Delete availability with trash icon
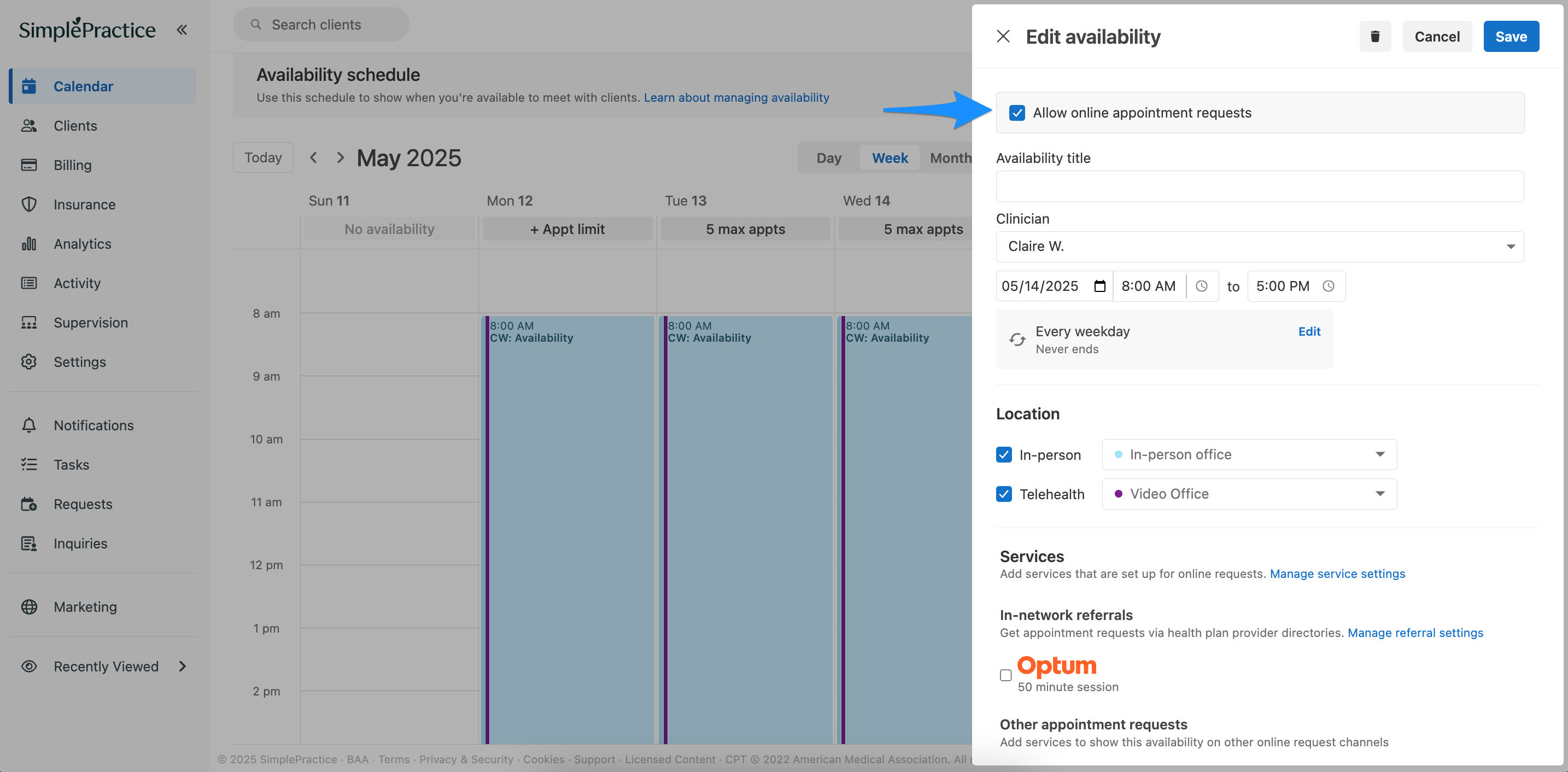Image resolution: width=1568 pixels, height=772 pixels. pyautogui.click(x=1375, y=37)
